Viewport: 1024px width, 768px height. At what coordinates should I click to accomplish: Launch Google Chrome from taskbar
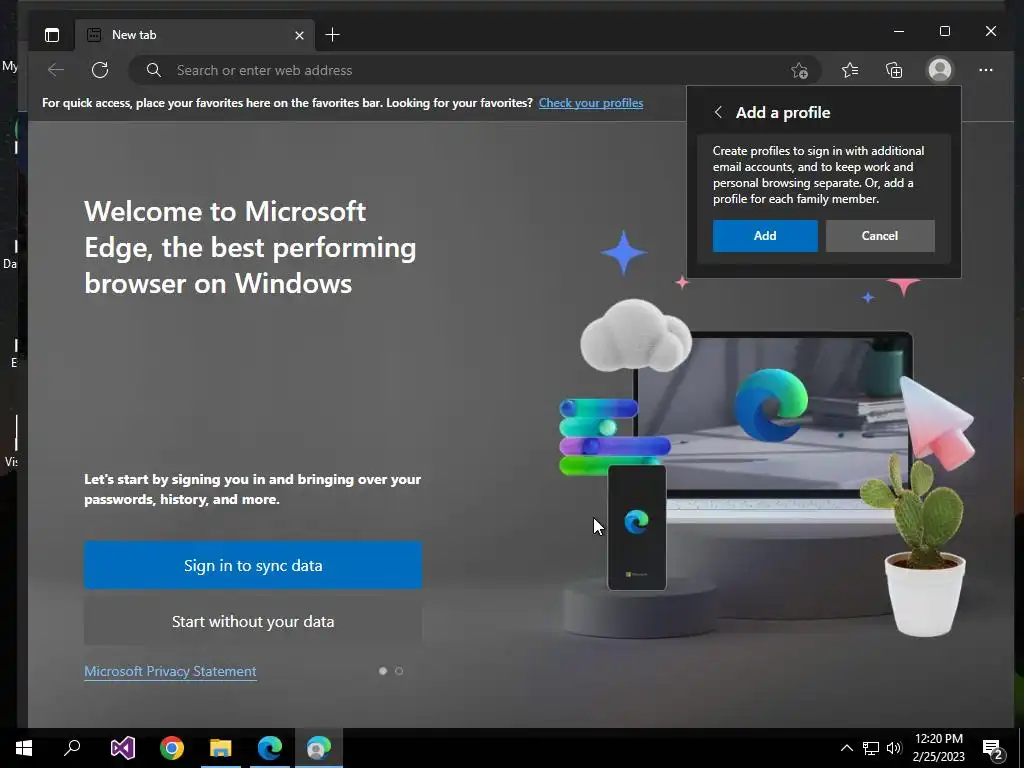tap(172, 748)
